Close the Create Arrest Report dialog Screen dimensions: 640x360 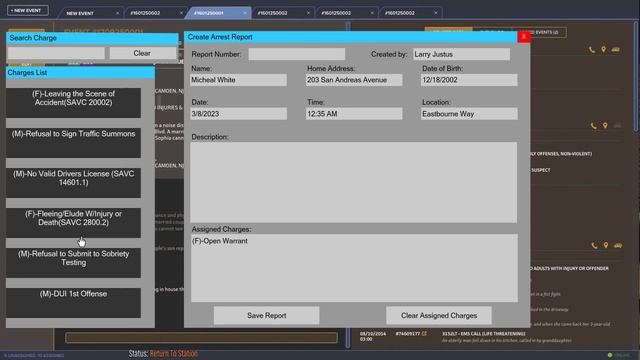pyautogui.click(x=524, y=37)
